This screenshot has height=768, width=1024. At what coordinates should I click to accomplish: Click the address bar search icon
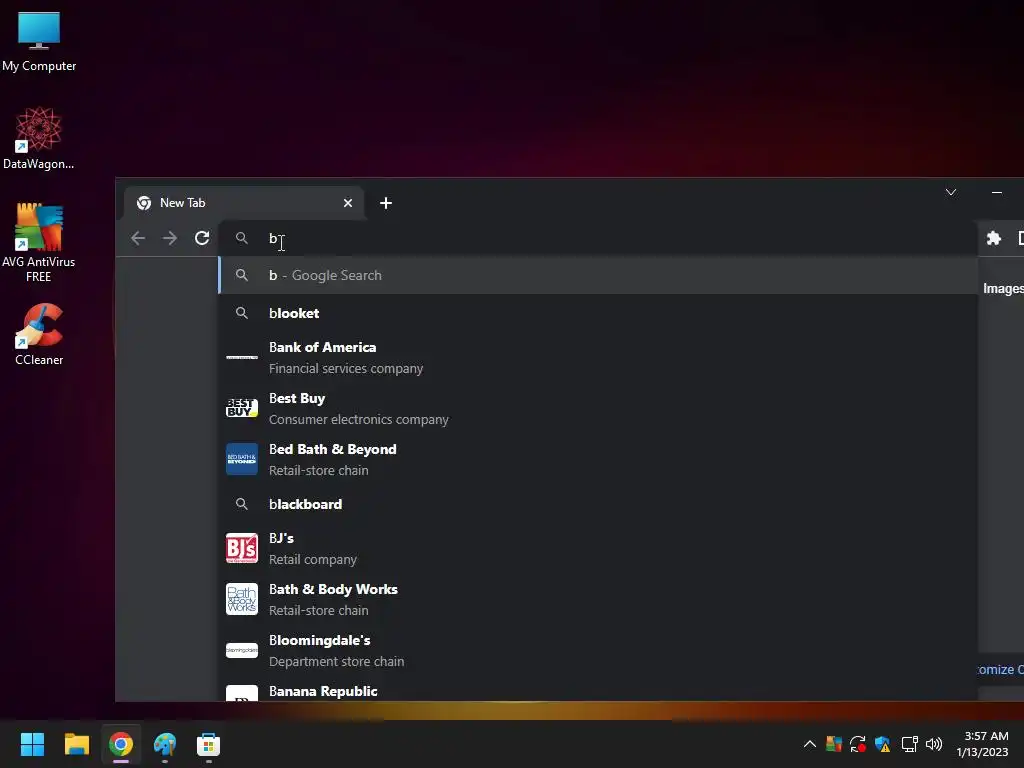[242, 238]
